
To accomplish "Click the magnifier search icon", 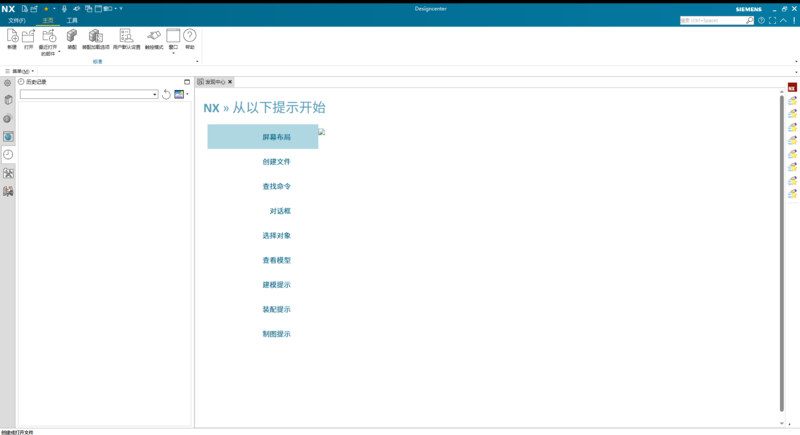I will (749, 20).
